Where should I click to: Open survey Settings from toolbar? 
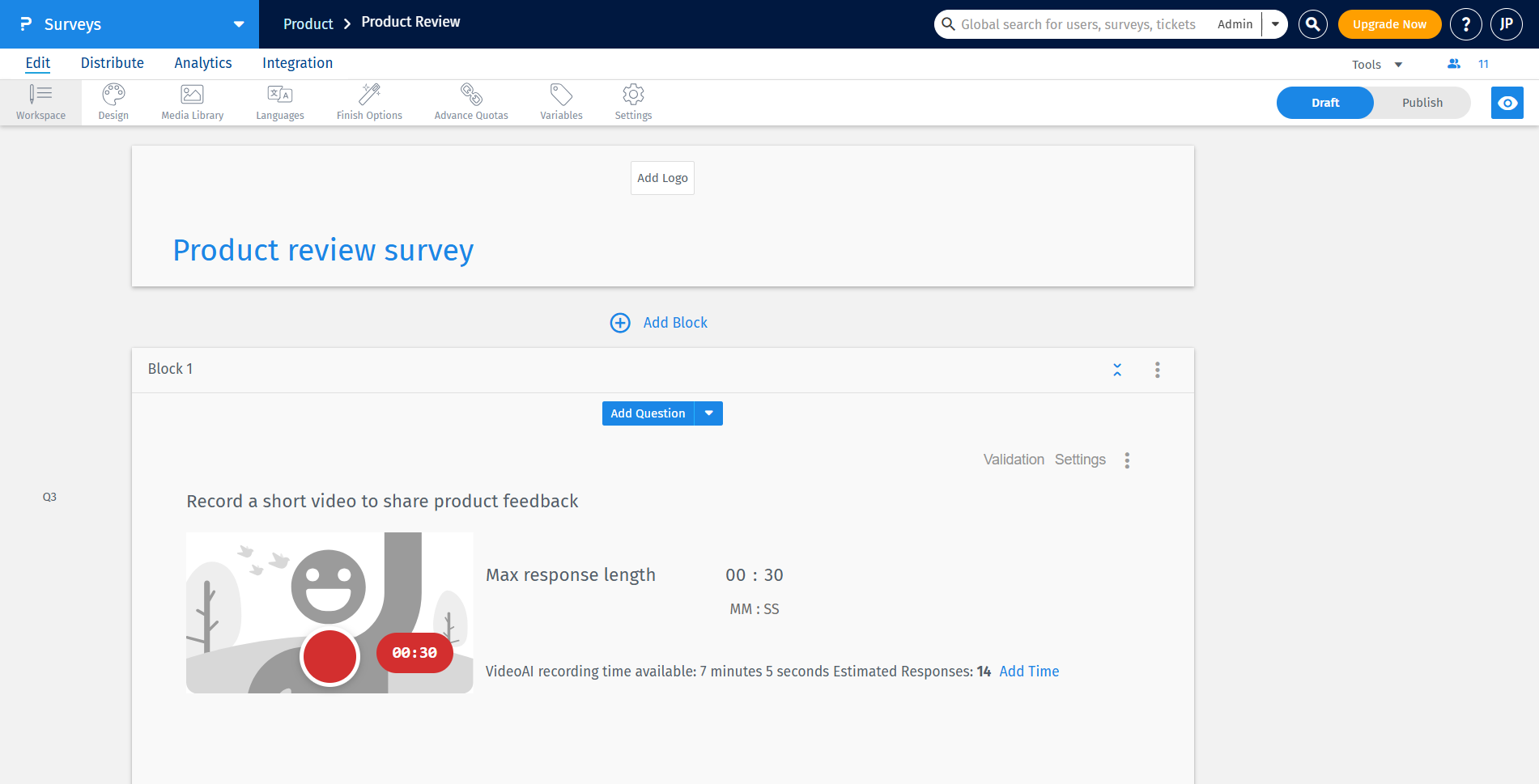click(632, 101)
